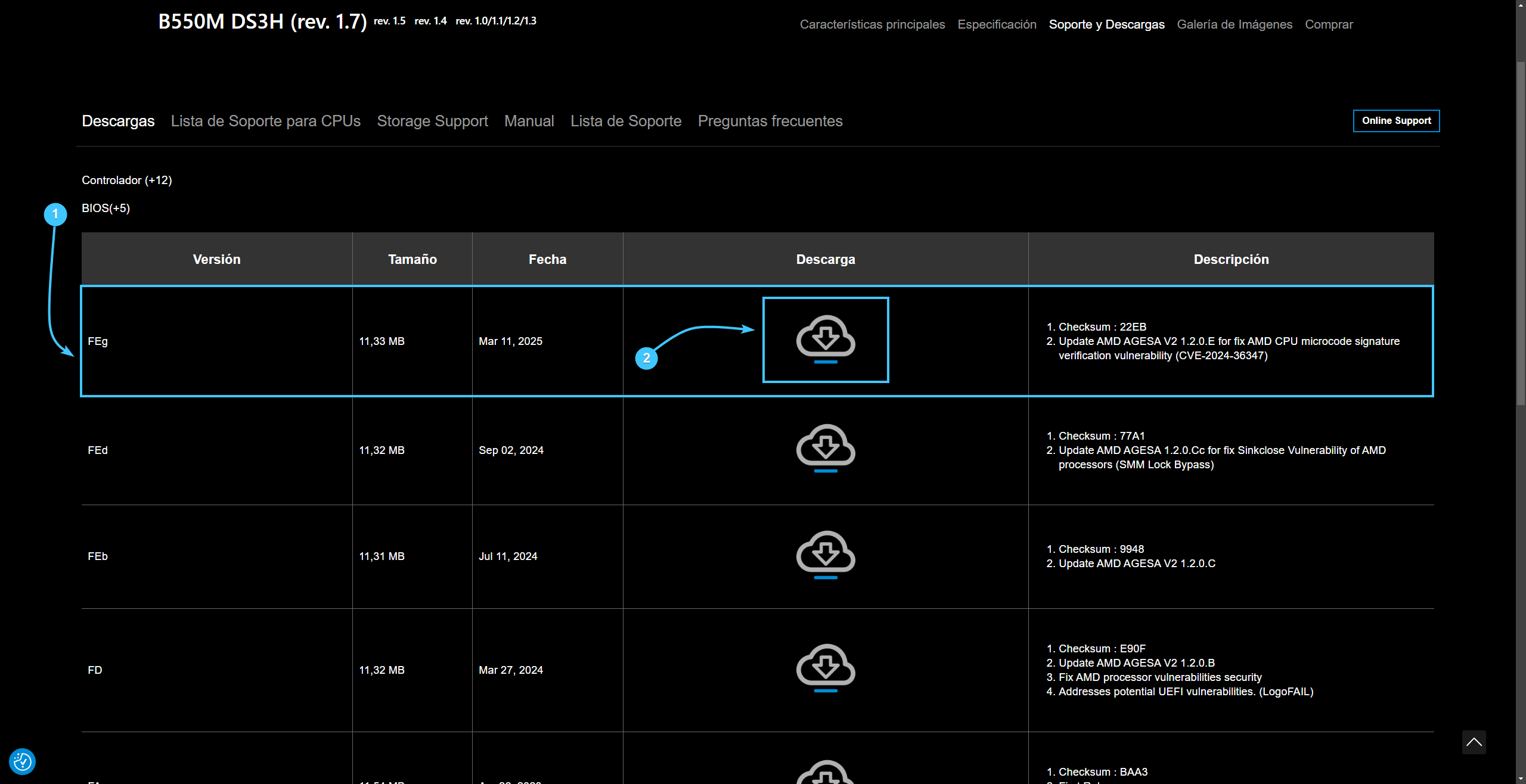
Task: Switch to the Descargas tab
Action: (x=118, y=121)
